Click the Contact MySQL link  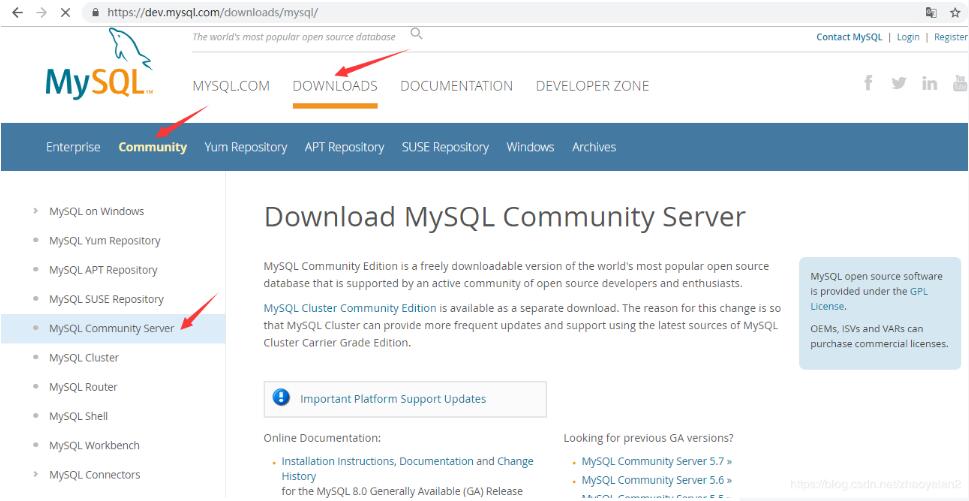pos(849,37)
